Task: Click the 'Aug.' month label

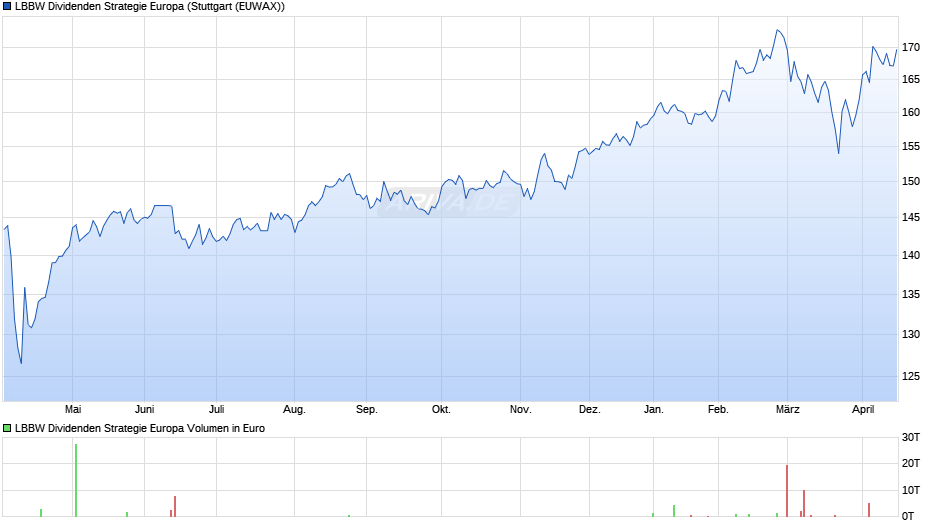Action: pos(294,409)
